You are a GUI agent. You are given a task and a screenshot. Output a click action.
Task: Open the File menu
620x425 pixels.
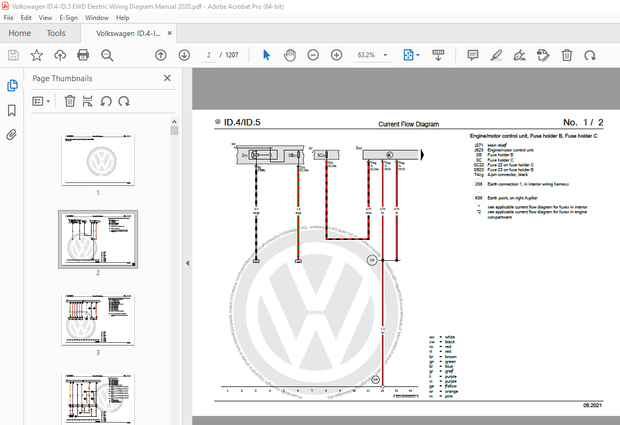[8, 18]
